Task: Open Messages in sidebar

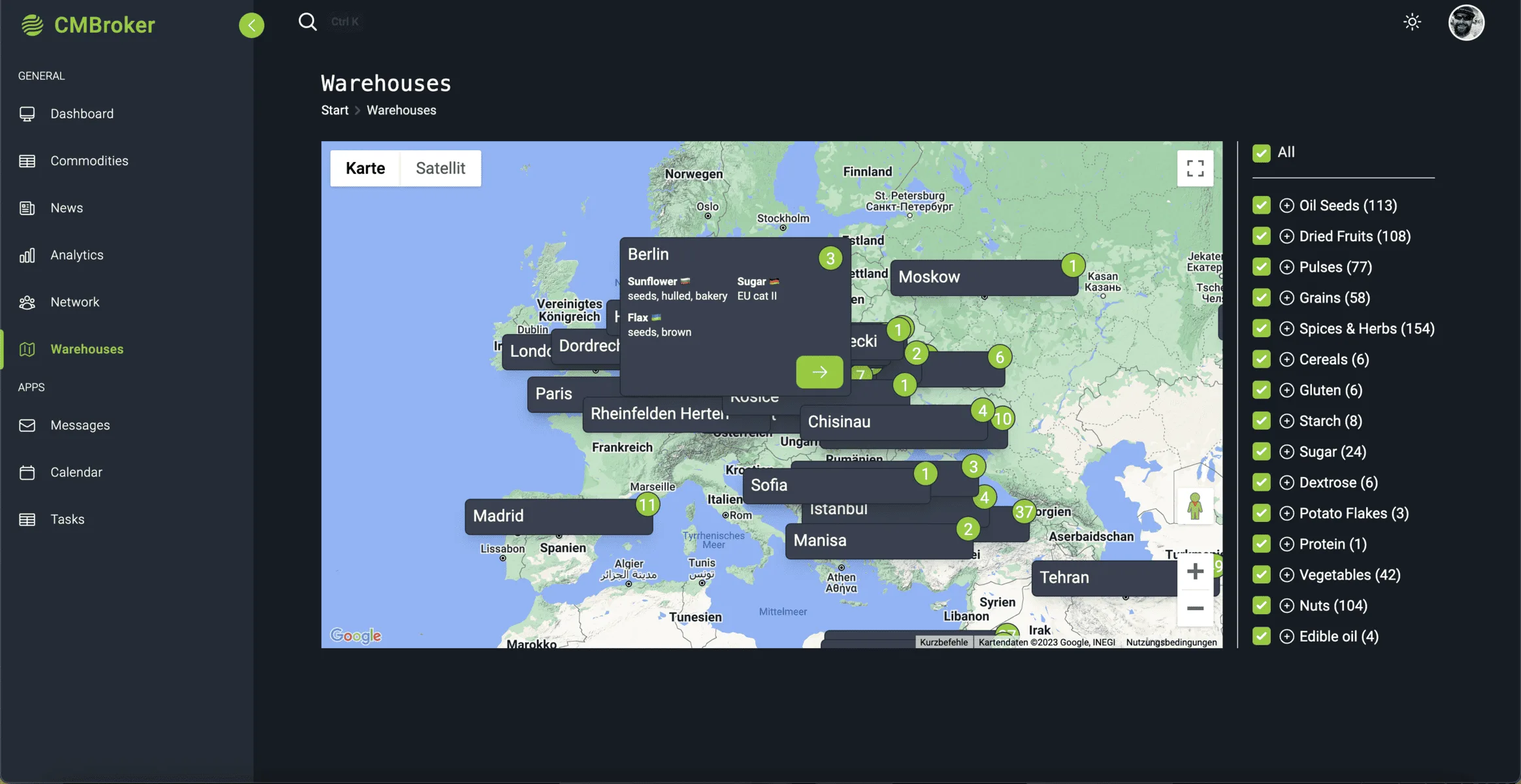Action: (x=80, y=425)
